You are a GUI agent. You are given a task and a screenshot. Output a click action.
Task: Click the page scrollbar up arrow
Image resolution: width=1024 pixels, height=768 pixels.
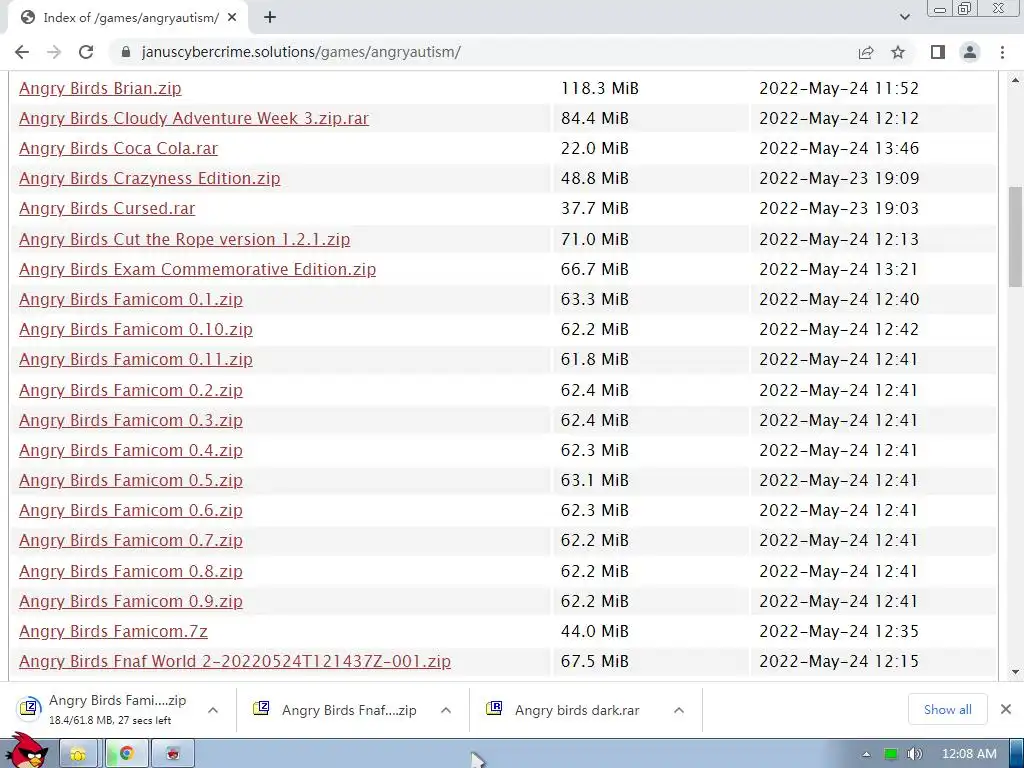tap(1015, 80)
